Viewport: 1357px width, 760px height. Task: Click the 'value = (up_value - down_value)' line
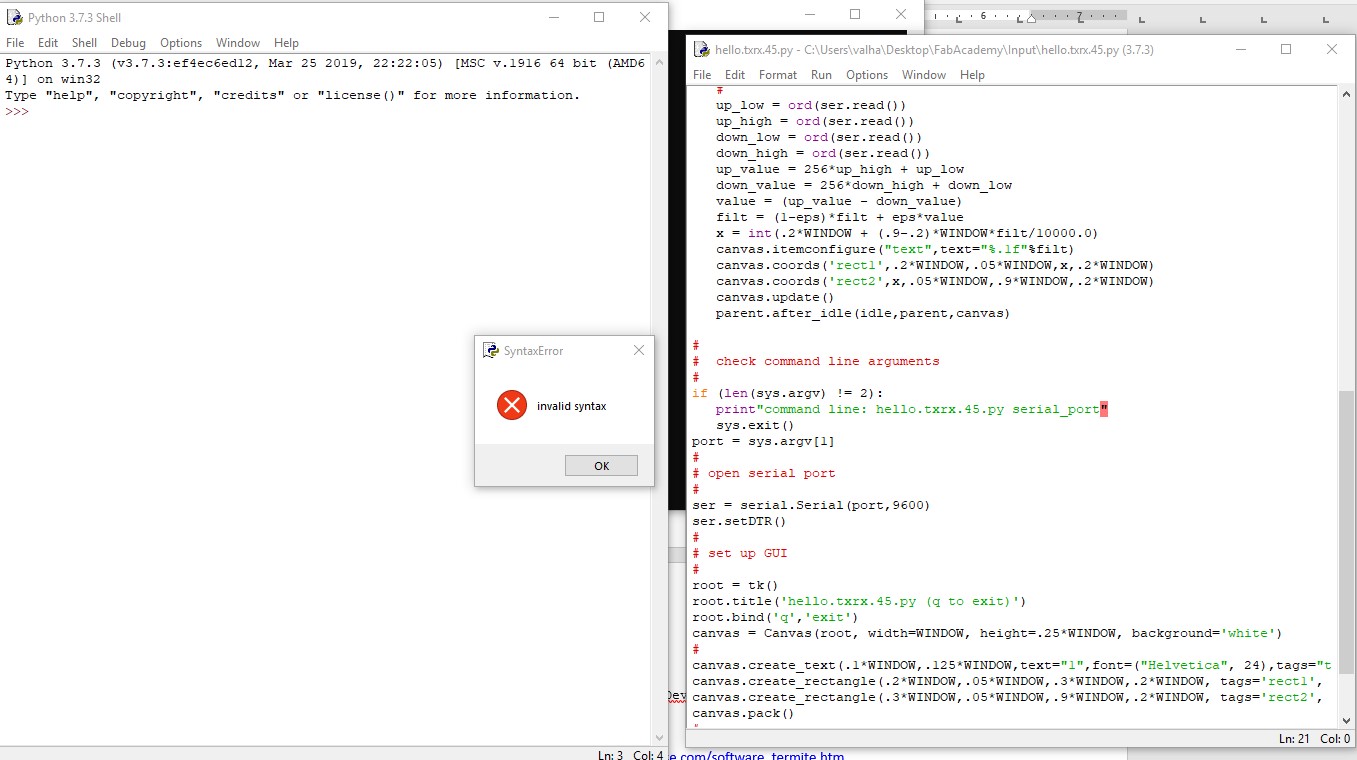839,201
